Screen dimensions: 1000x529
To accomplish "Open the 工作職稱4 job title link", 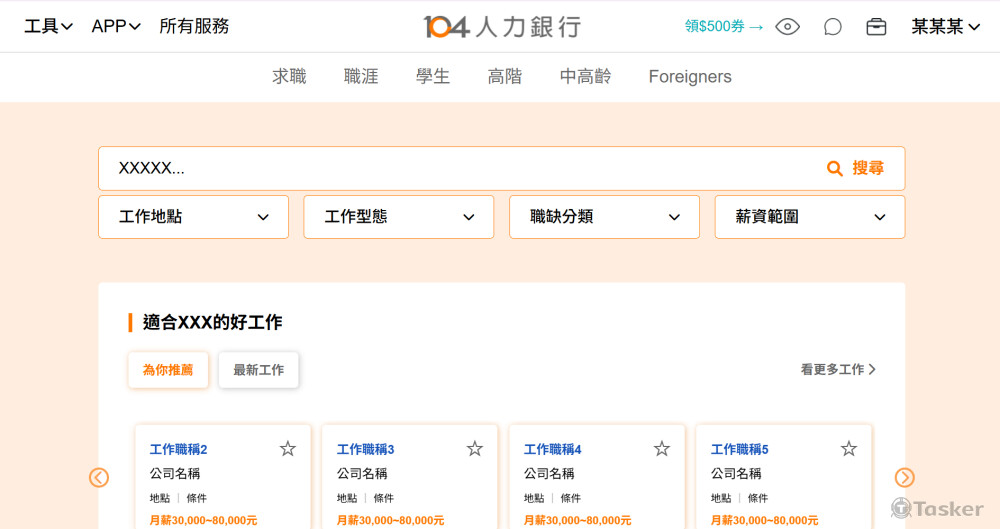I will coord(552,450).
